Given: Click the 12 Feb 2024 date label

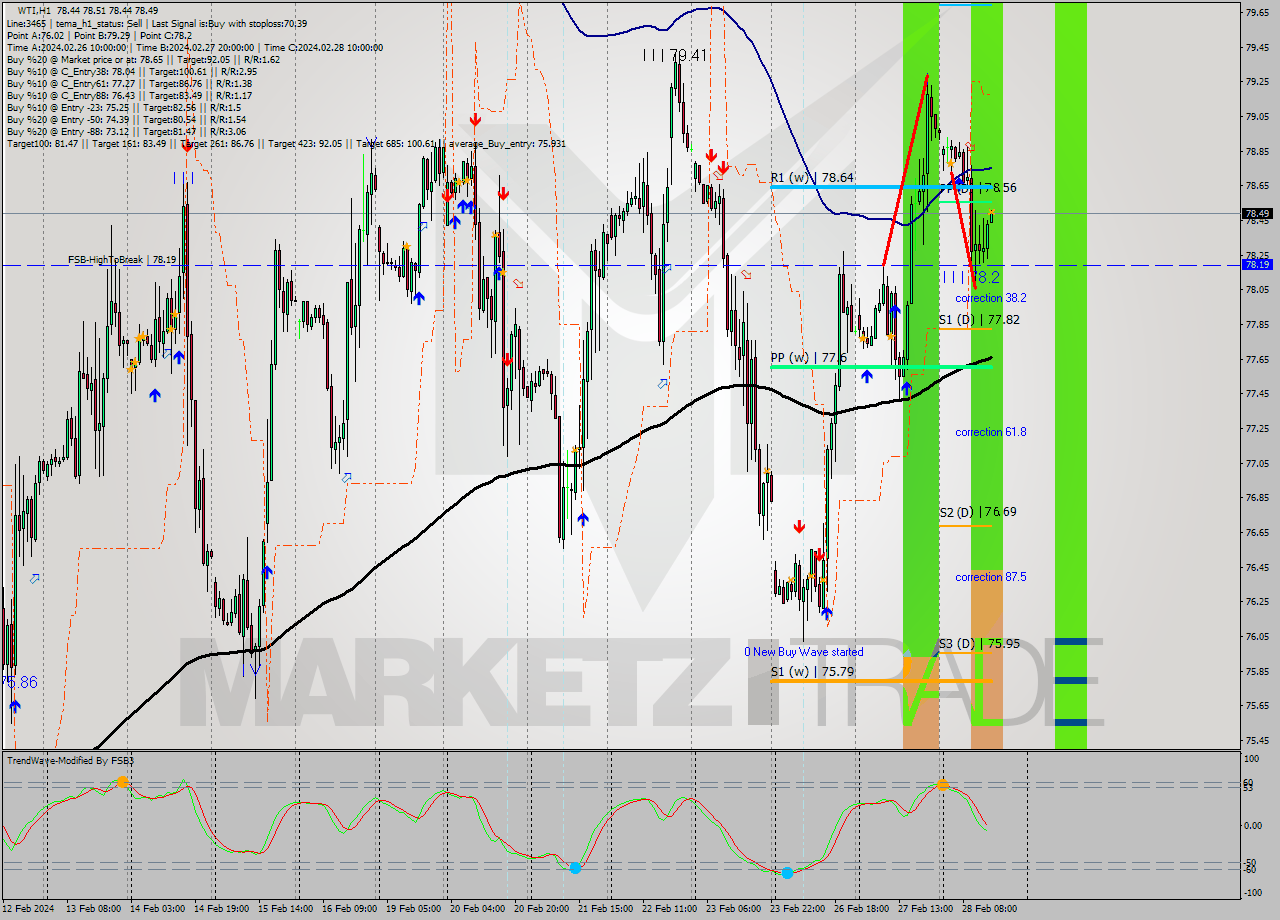Looking at the screenshot, I should pos(29,909).
